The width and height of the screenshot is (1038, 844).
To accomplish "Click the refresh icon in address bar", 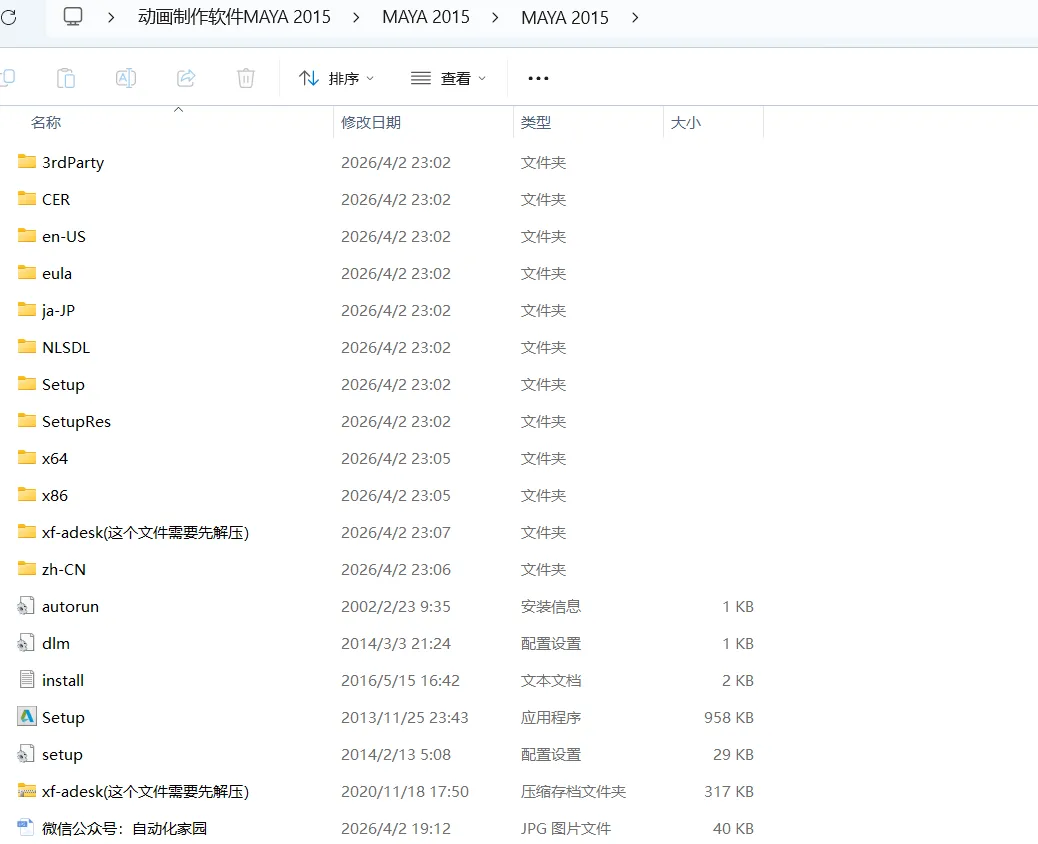I will pos(9,17).
